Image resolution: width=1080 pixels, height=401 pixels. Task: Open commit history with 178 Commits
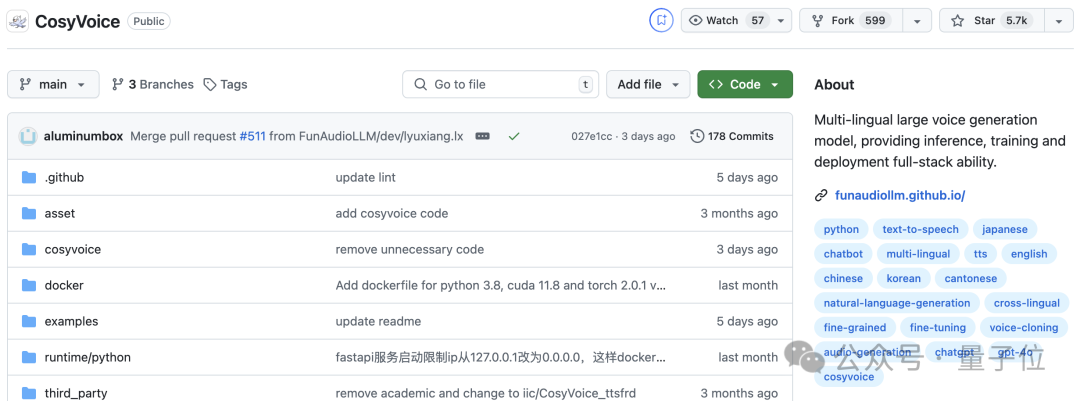coord(732,136)
